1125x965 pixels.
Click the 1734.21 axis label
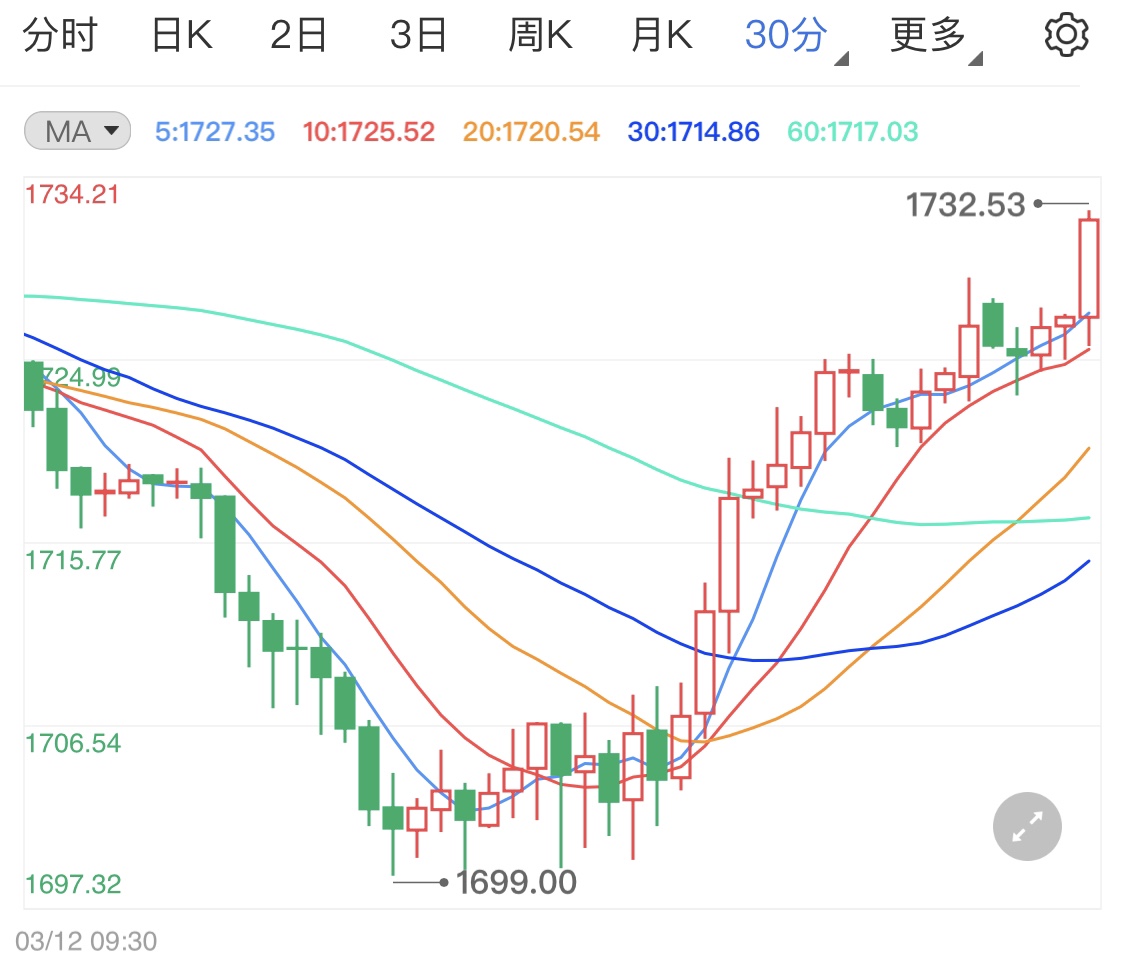[x=72, y=195]
